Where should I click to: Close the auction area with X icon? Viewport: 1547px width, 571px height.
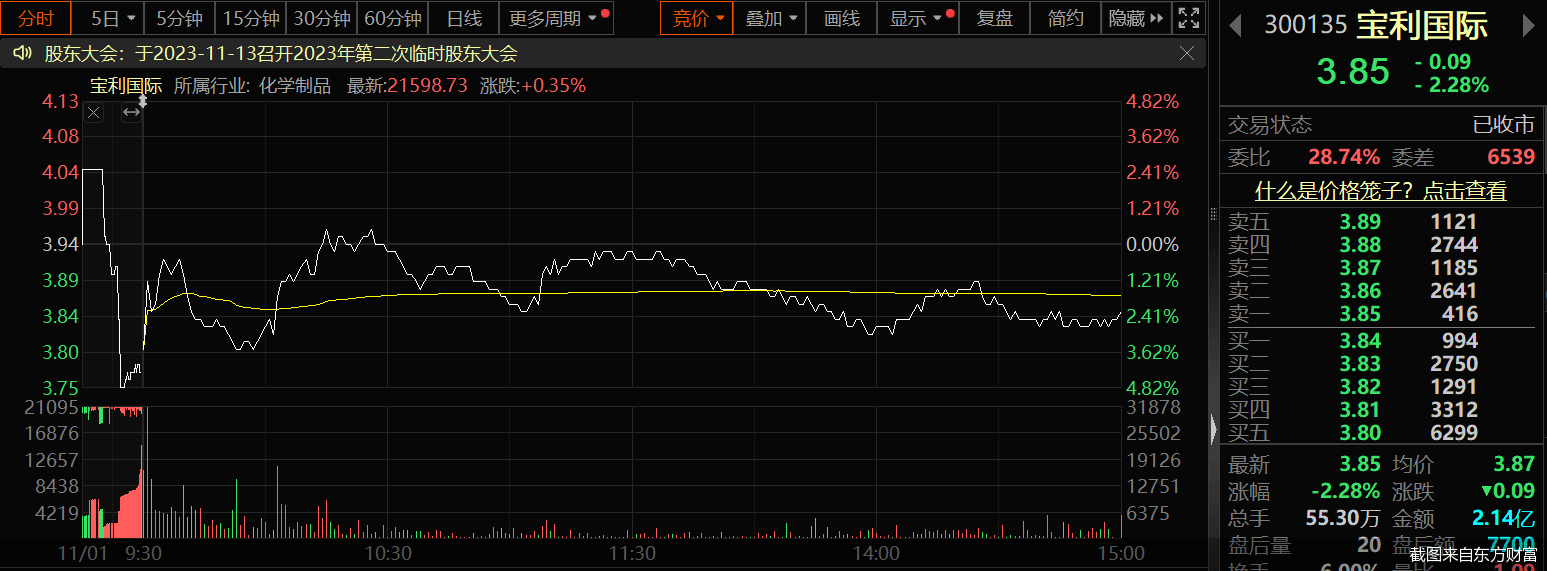pyautogui.click(x=94, y=113)
